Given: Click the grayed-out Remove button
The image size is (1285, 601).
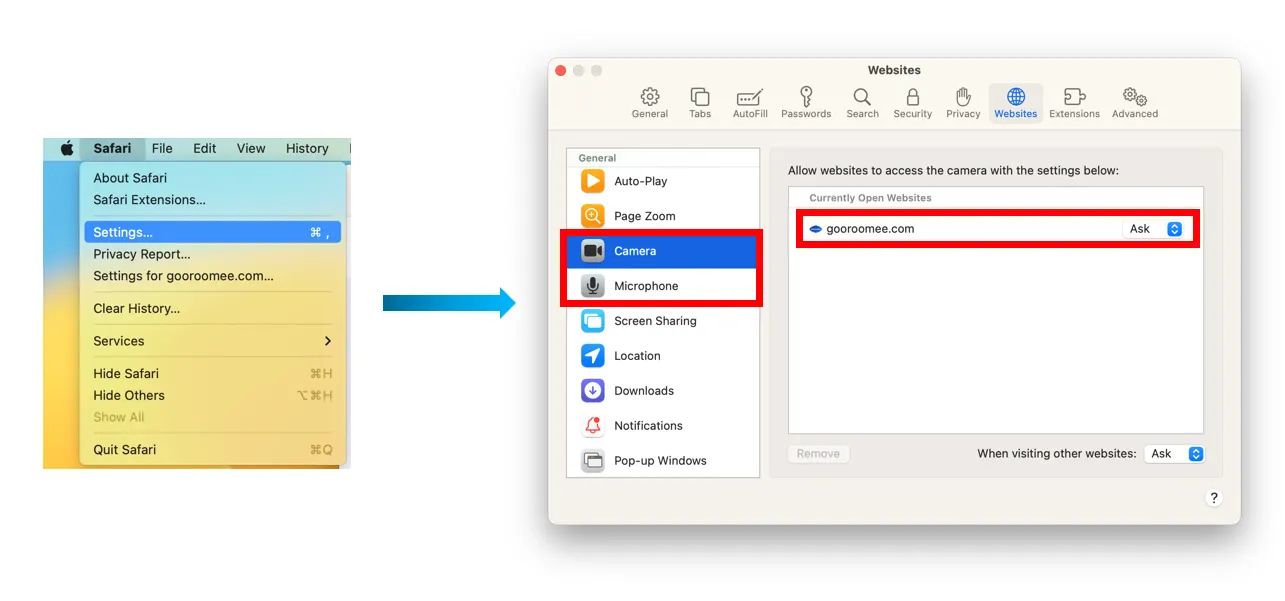Looking at the screenshot, I should pyautogui.click(x=818, y=454).
